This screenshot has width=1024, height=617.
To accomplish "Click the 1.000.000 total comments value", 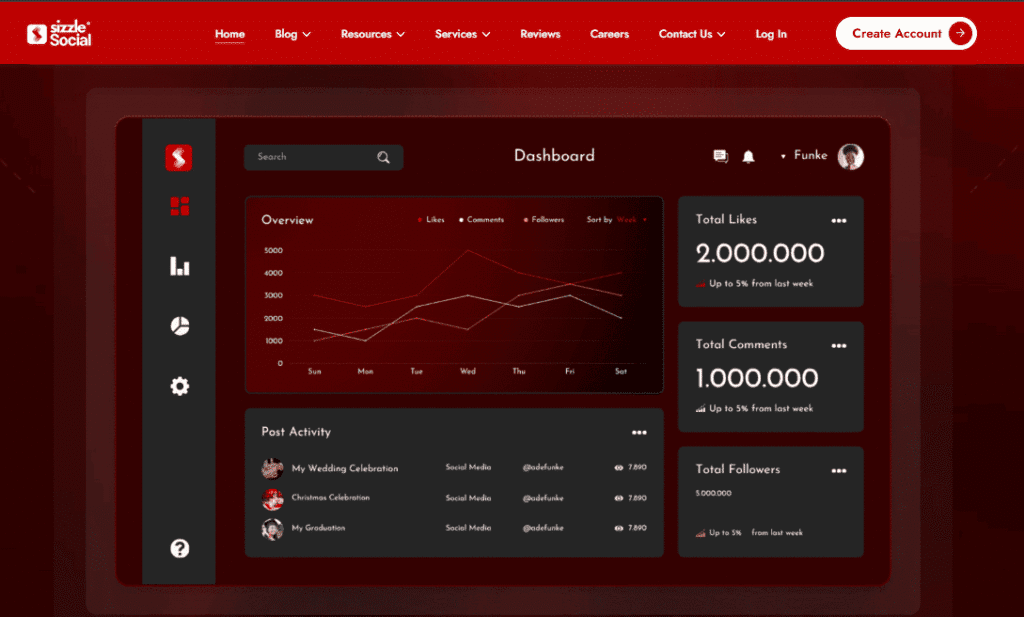I will [x=756, y=378].
